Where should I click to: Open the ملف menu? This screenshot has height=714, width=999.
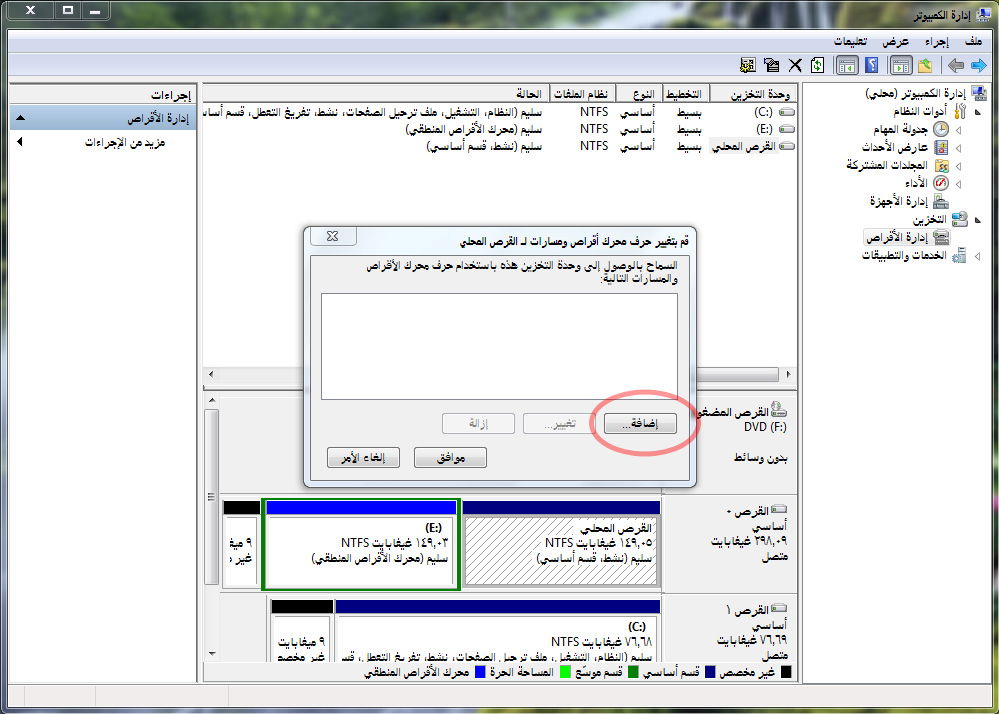tap(973, 41)
